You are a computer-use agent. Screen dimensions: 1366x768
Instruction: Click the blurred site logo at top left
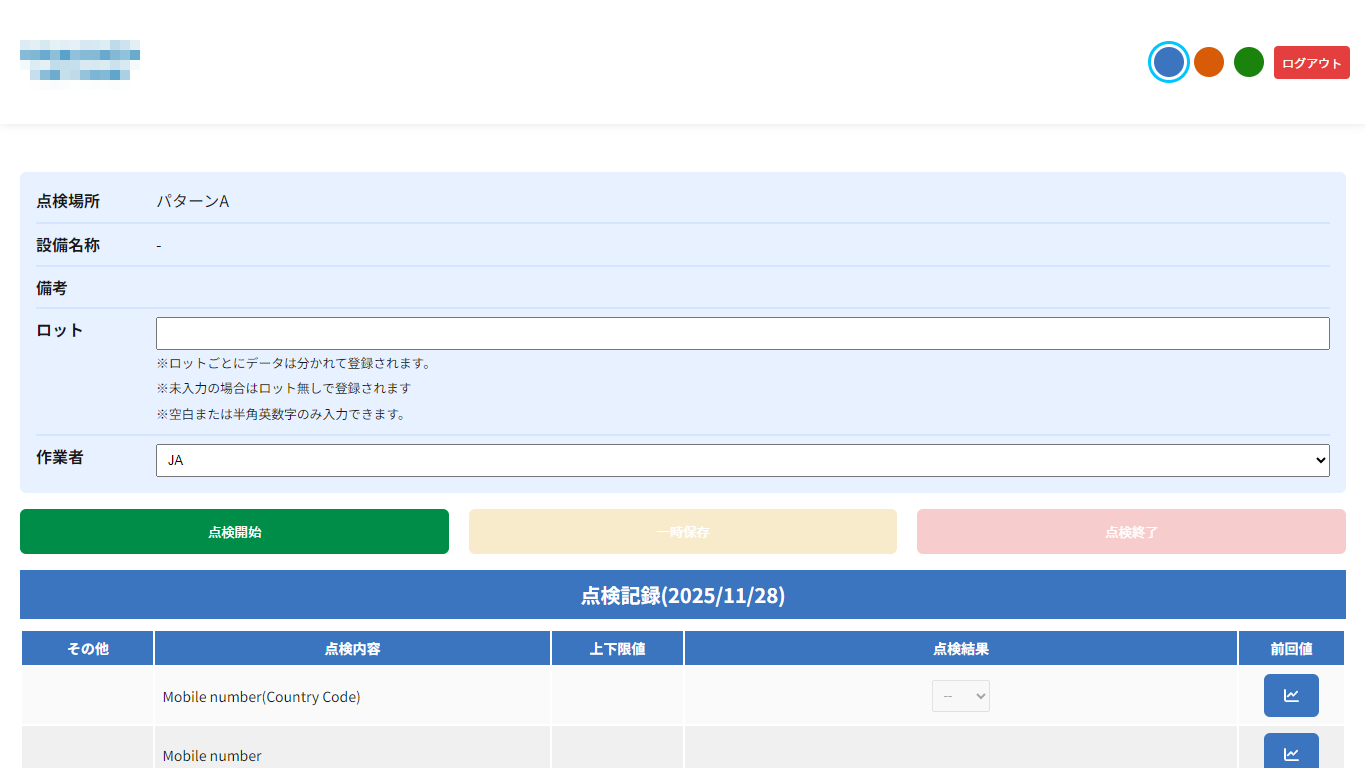(80, 61)
